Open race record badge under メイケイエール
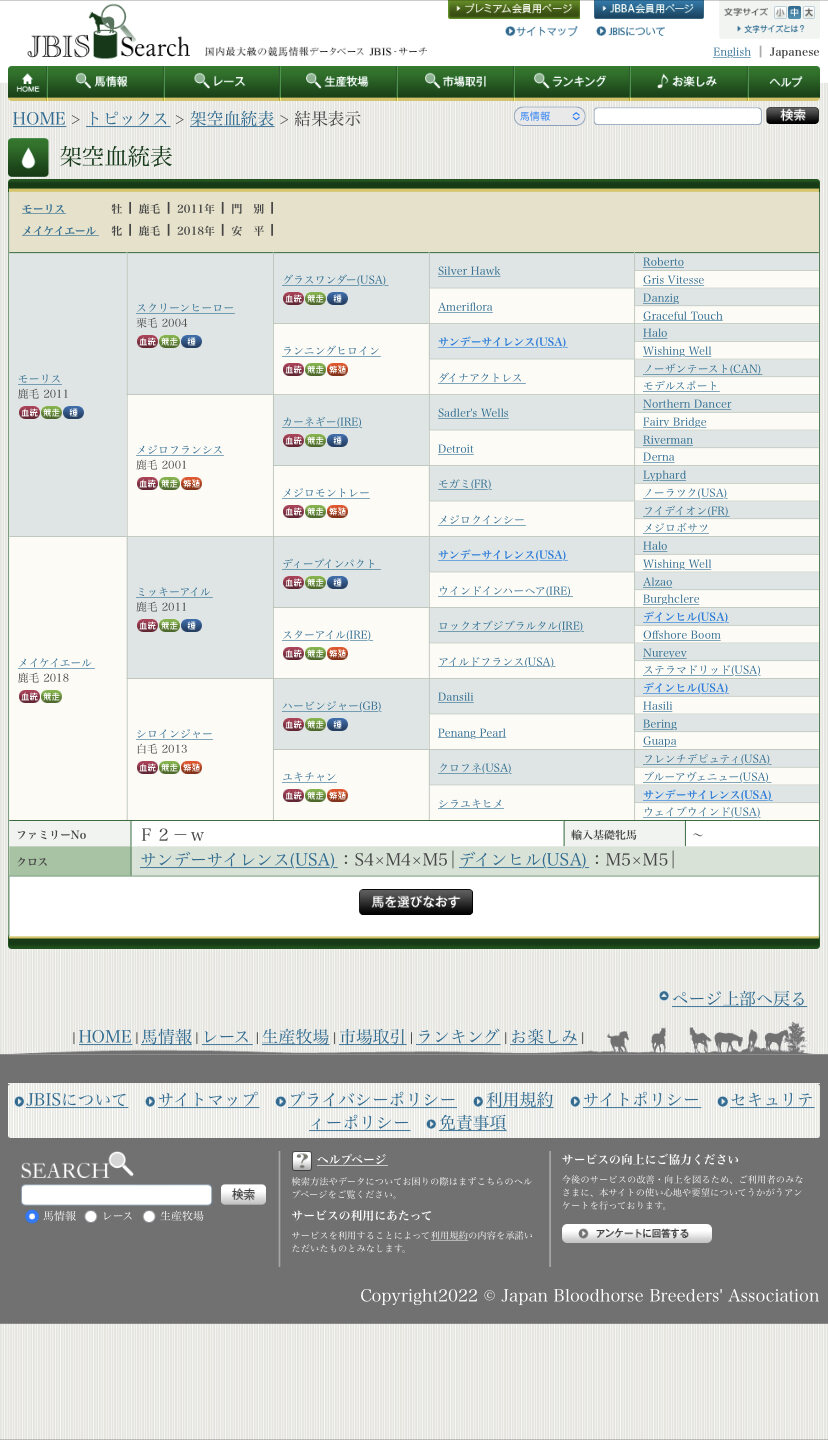The image size is (828, 1440). pos(50,697)
